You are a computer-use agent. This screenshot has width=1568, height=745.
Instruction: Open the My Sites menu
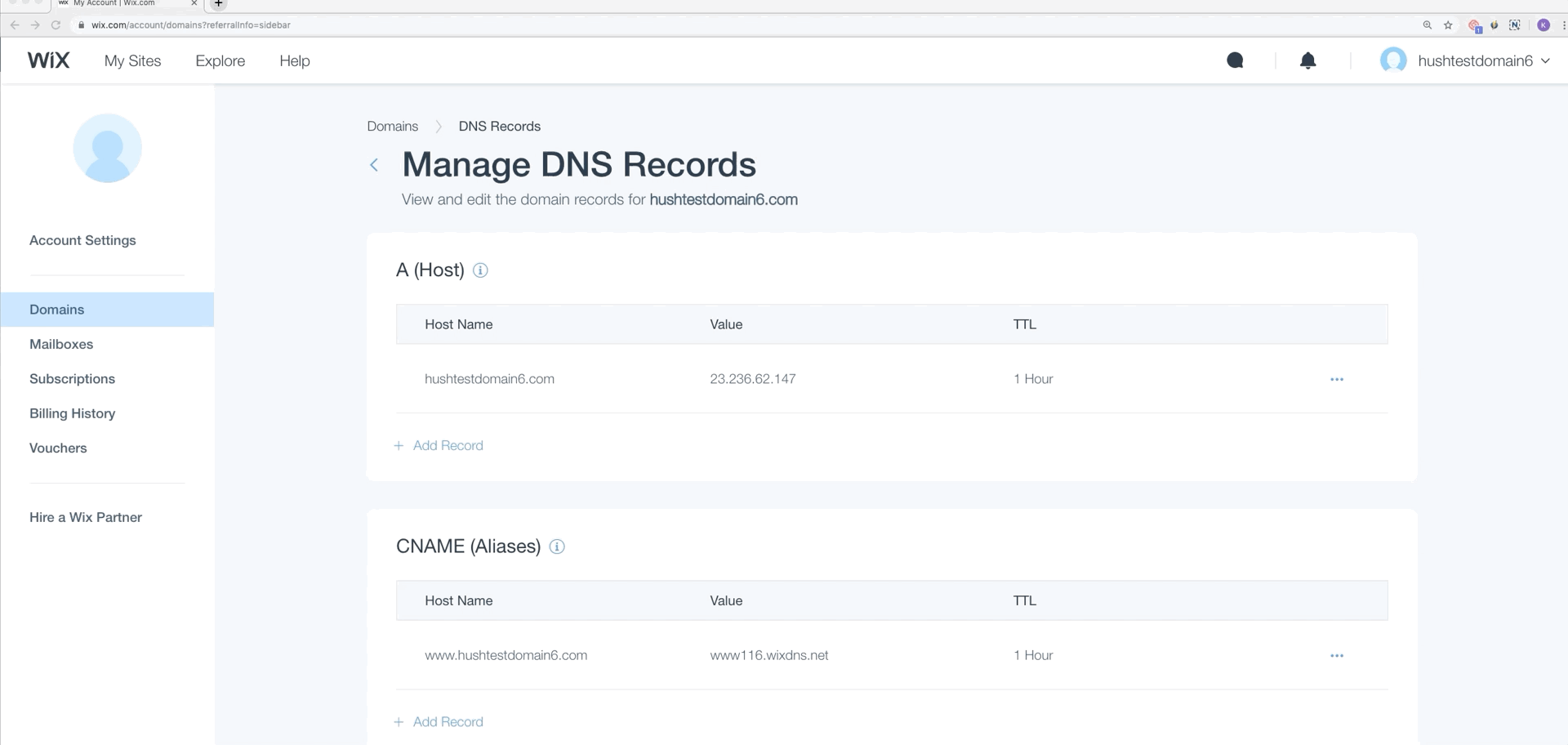pyautogui.click(x=132, y=60)
